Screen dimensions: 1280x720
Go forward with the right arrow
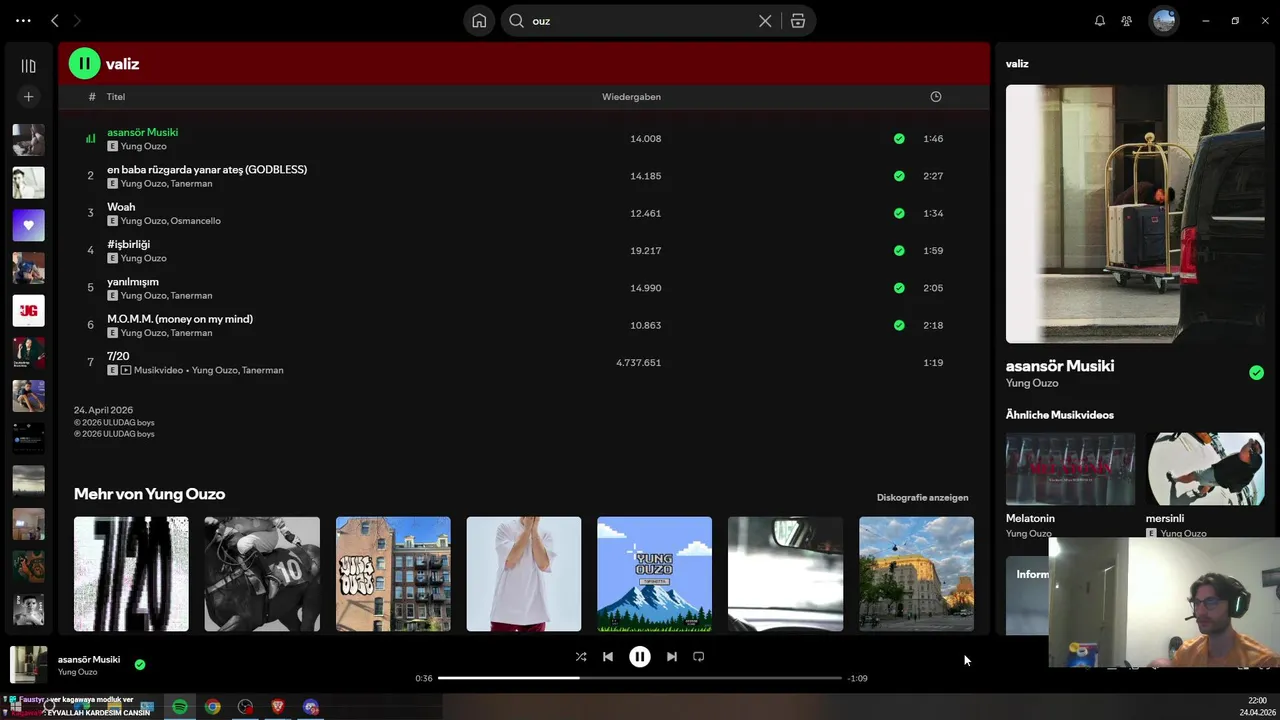click(x=77, y=20)
